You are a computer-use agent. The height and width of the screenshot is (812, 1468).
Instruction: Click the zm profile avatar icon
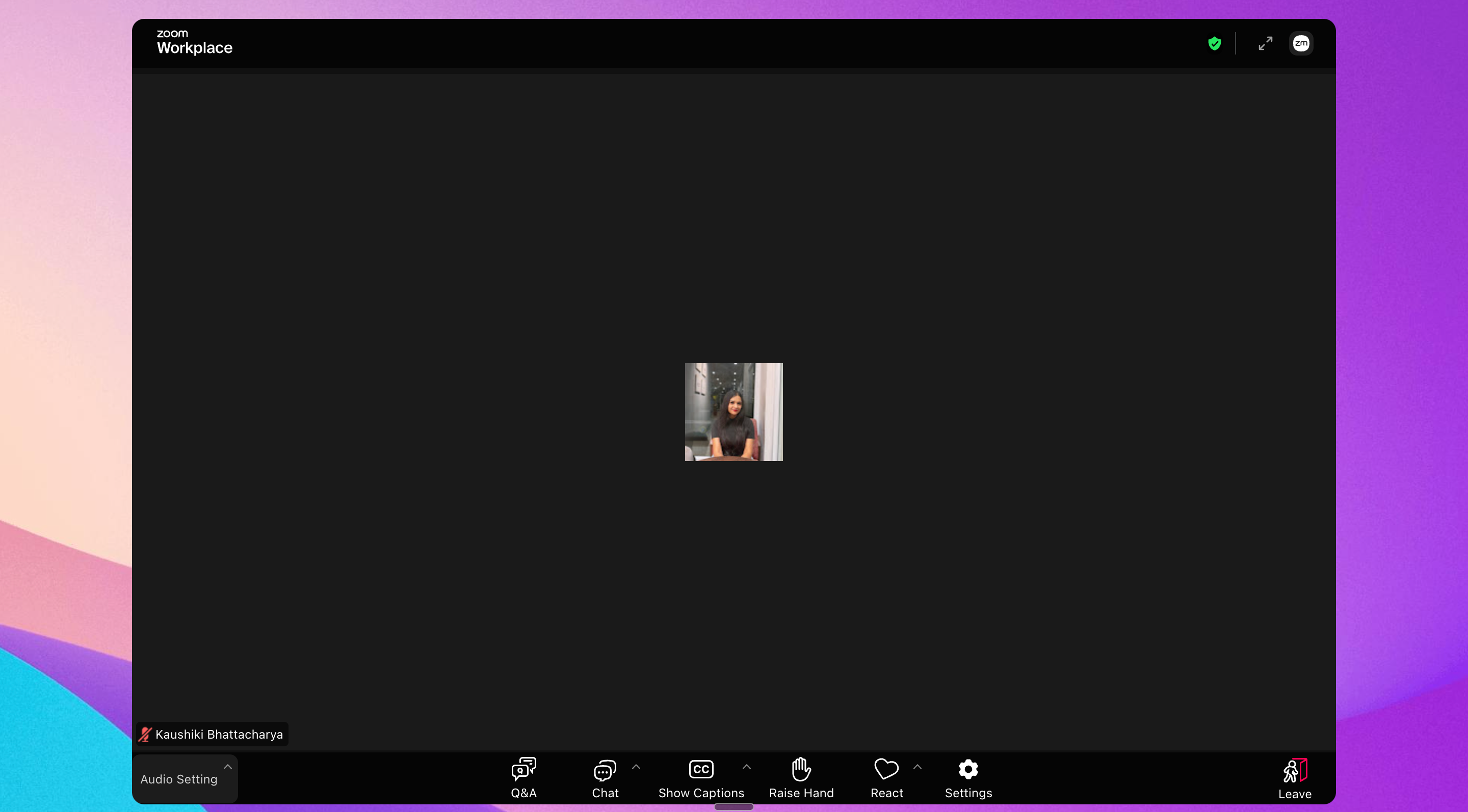tap(1301, 43)
